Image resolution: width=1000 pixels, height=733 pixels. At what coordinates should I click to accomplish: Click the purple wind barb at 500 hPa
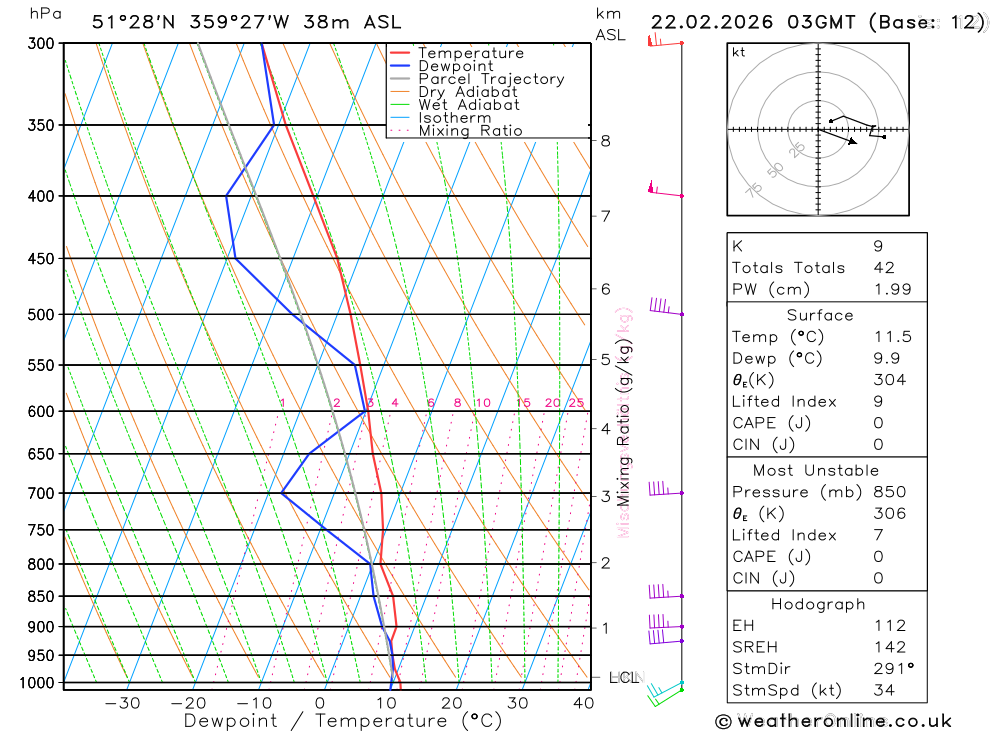[x=666, y=307]
